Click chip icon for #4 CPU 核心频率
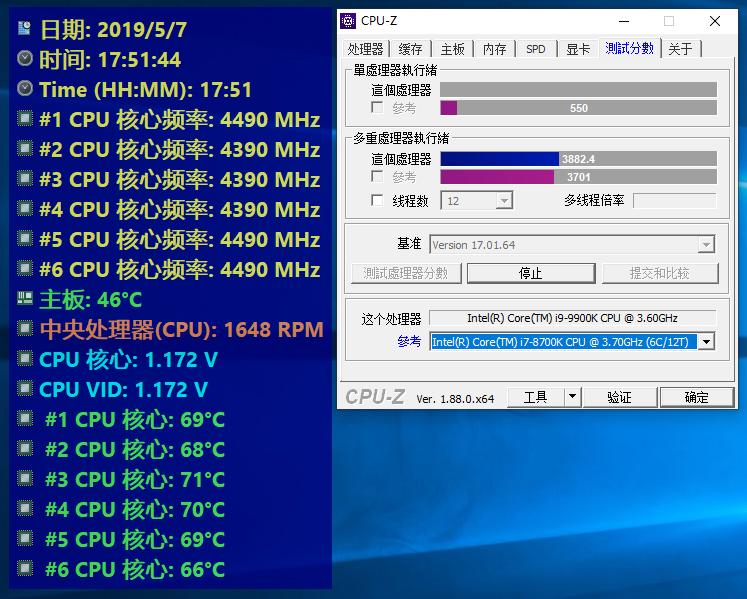Image resolution: width=747 pixels, height=599 pixels. point(25,208)
